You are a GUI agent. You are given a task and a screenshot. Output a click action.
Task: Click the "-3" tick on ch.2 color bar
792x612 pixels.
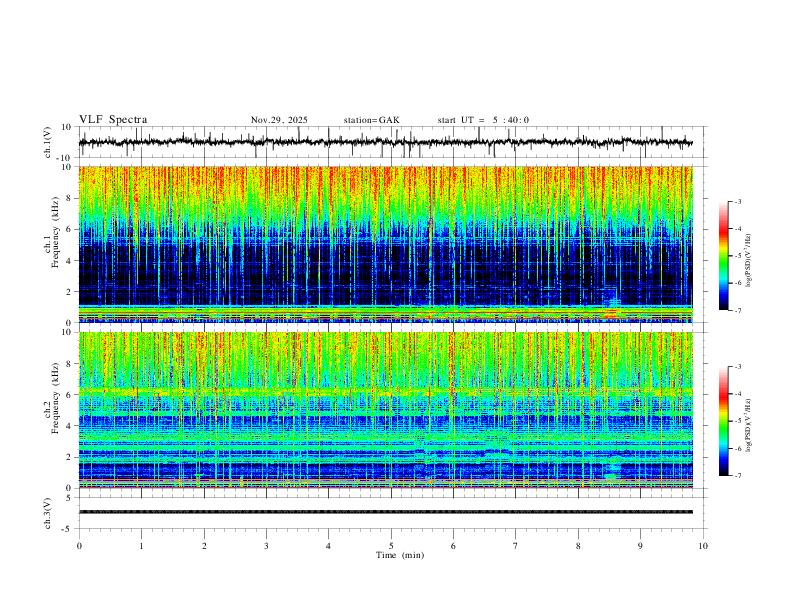[738, 367]
